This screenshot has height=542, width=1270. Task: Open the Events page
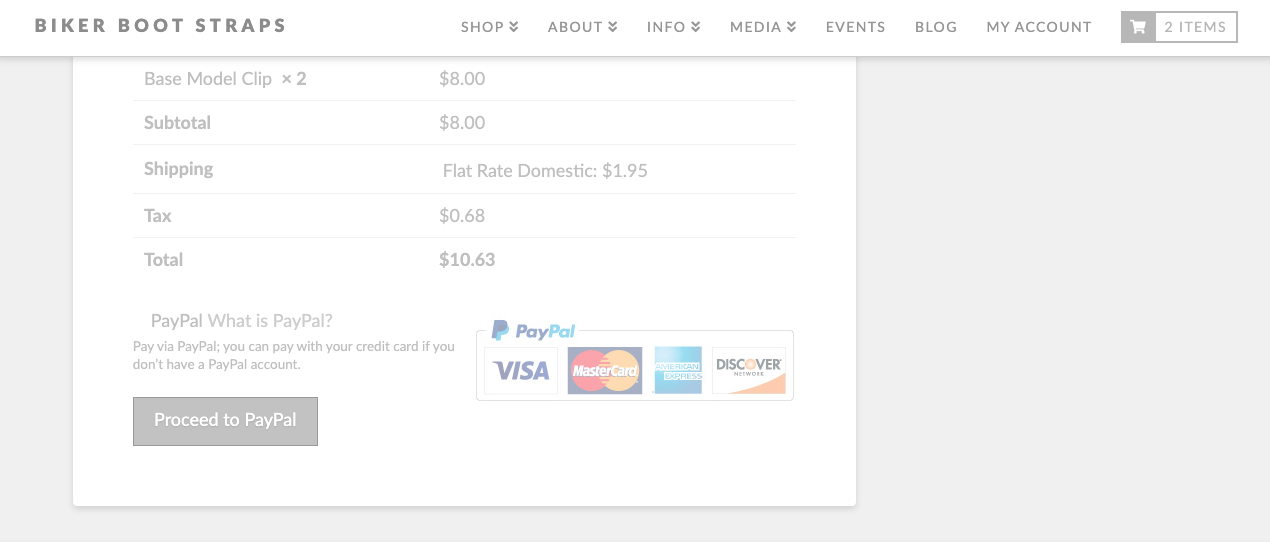coord(856,27)
